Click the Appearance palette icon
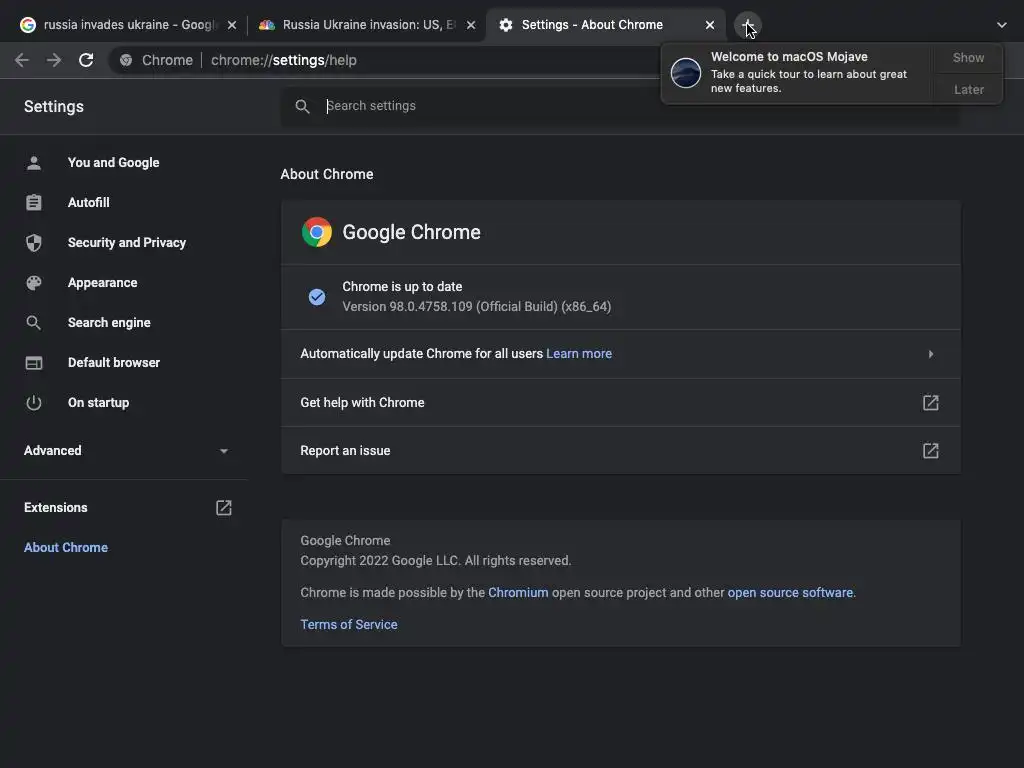Viewport: 1024px width, 768px height. [34, 283]
